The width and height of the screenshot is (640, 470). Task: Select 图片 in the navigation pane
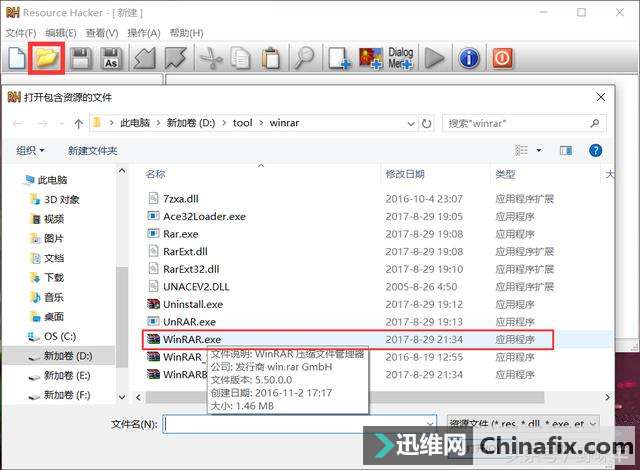[x=48, y=239]
